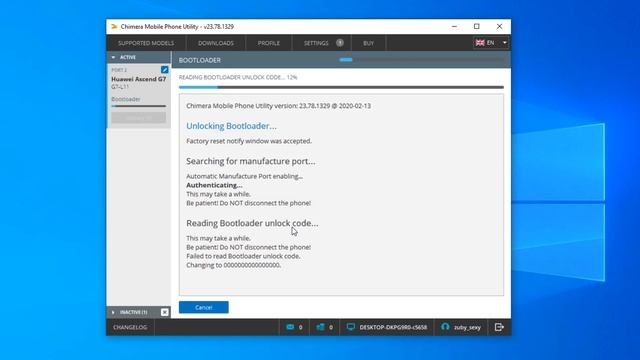Click the Bootloader header progress indicator
The height and width of the screenshot is (360, 640).
tap(422, 60)
